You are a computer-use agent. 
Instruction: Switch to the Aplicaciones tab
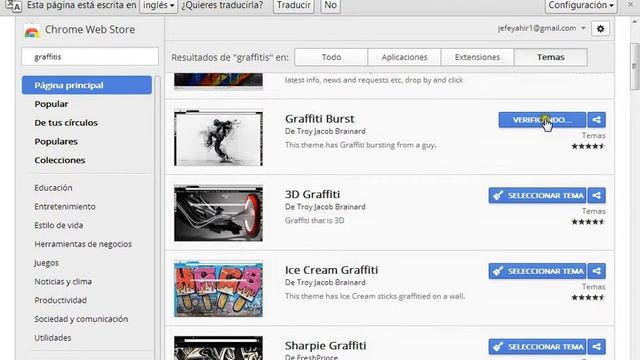point(404,57)
